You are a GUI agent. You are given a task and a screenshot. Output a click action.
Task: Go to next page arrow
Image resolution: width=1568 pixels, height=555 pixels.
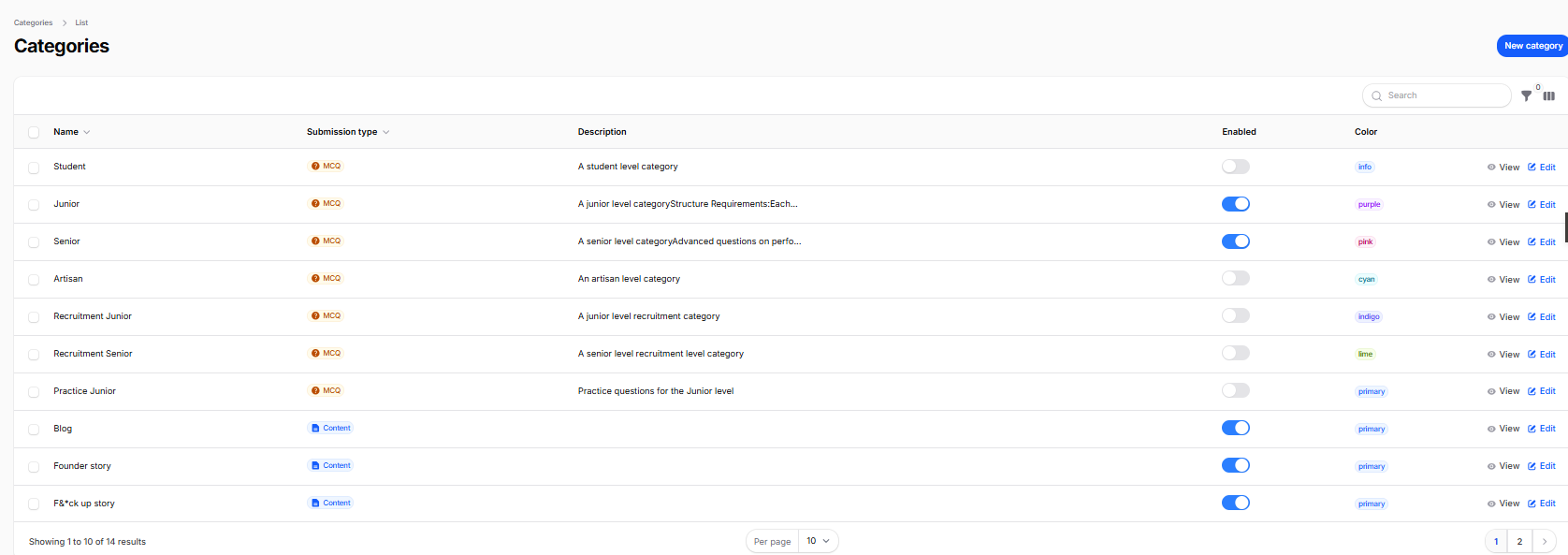click(1545, 542)
